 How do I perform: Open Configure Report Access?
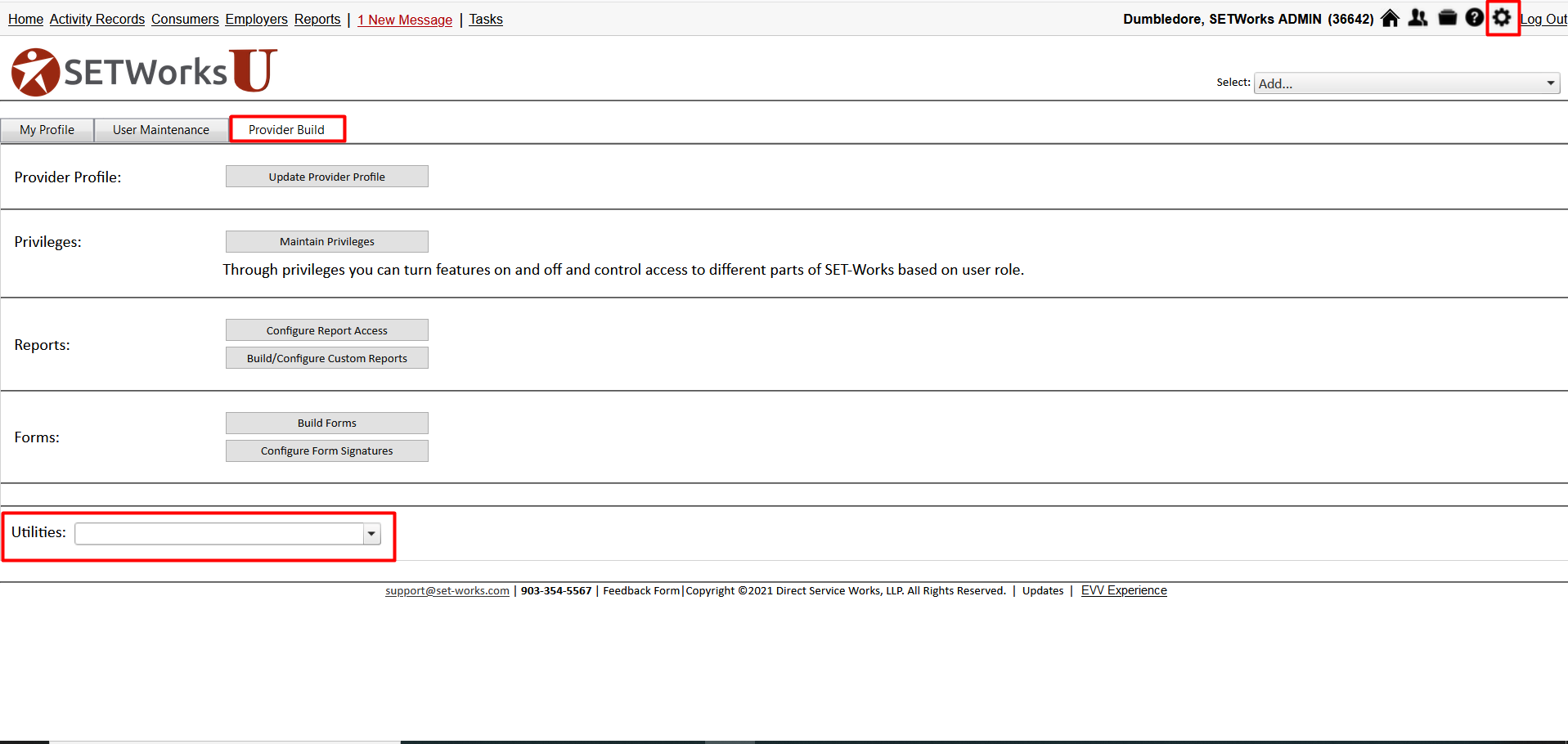tap(327, 330)
